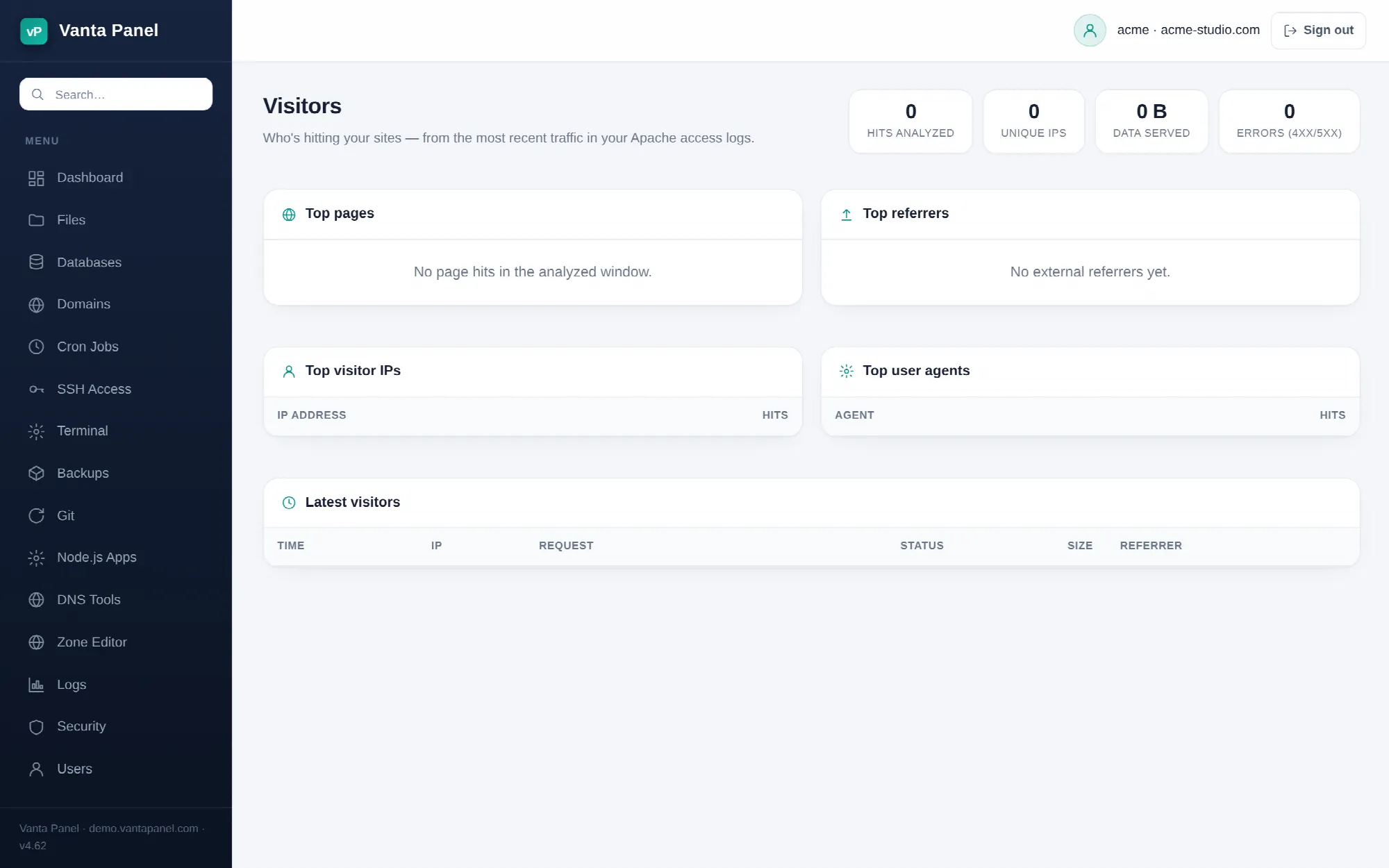Click the Terminal gear icon

[x=36, y=431]
